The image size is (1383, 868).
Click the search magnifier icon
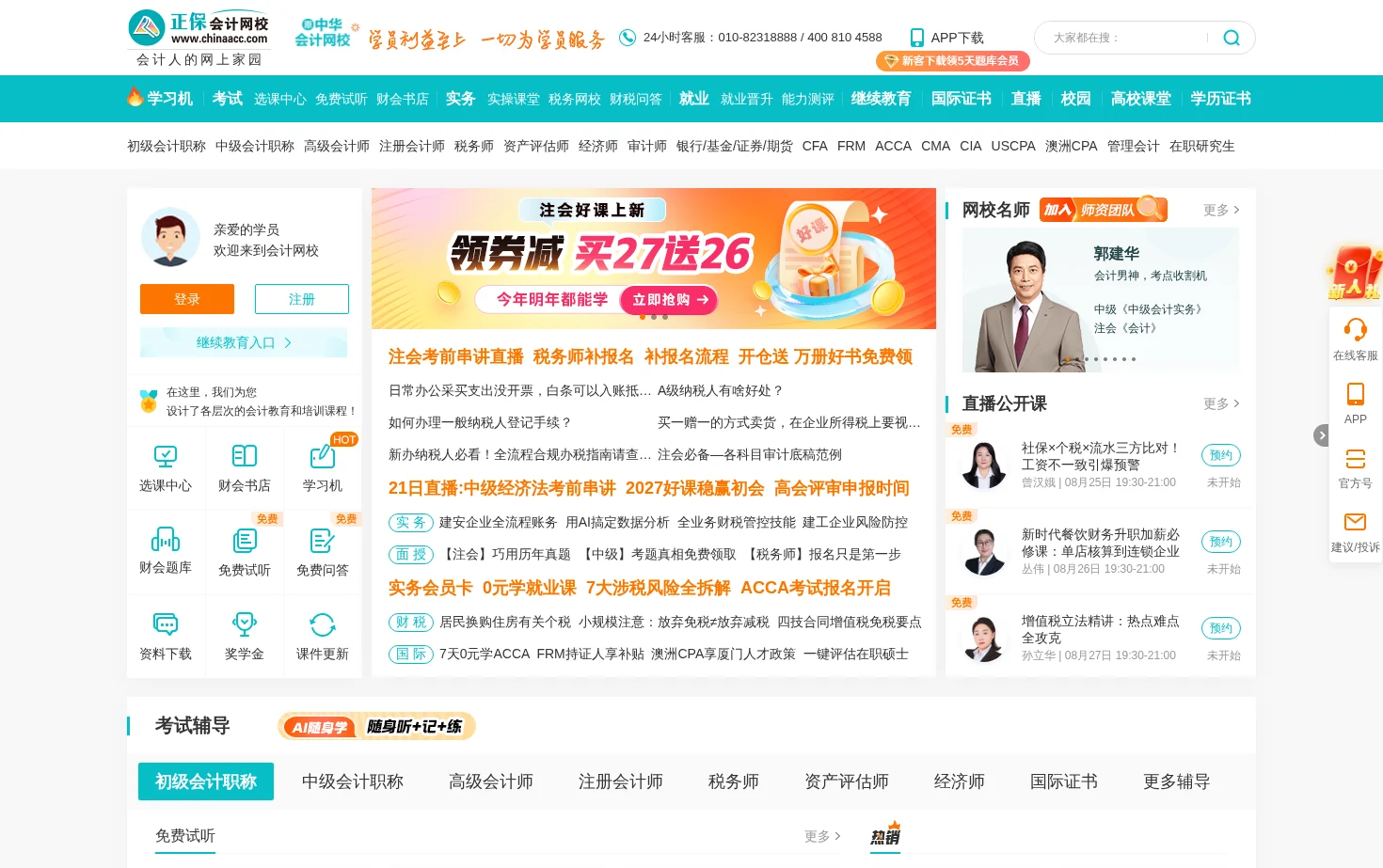pyautogui.click(x=1231, y=38)
